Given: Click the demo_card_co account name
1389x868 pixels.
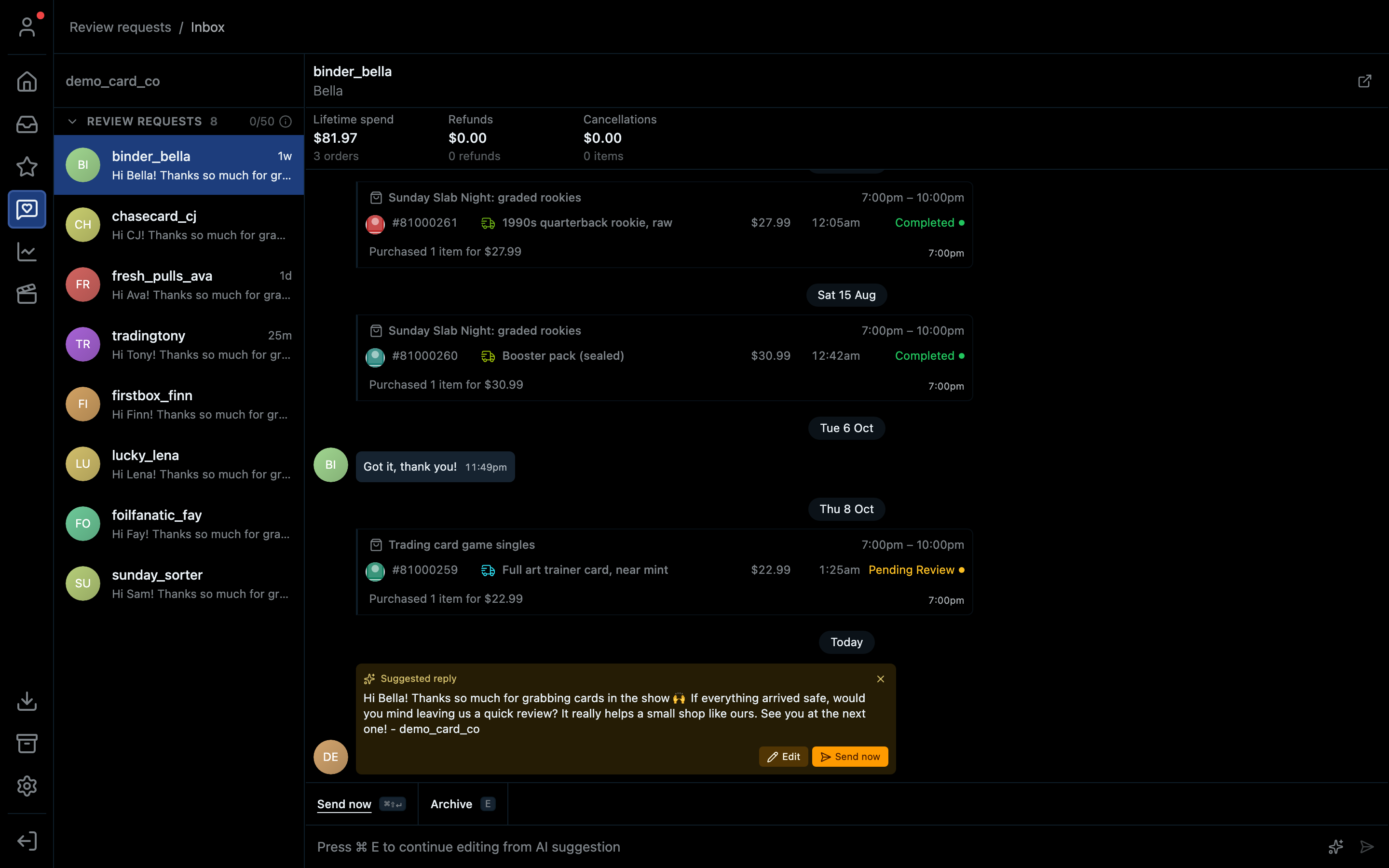Looking at the screenshot, I should click(112, 81).
